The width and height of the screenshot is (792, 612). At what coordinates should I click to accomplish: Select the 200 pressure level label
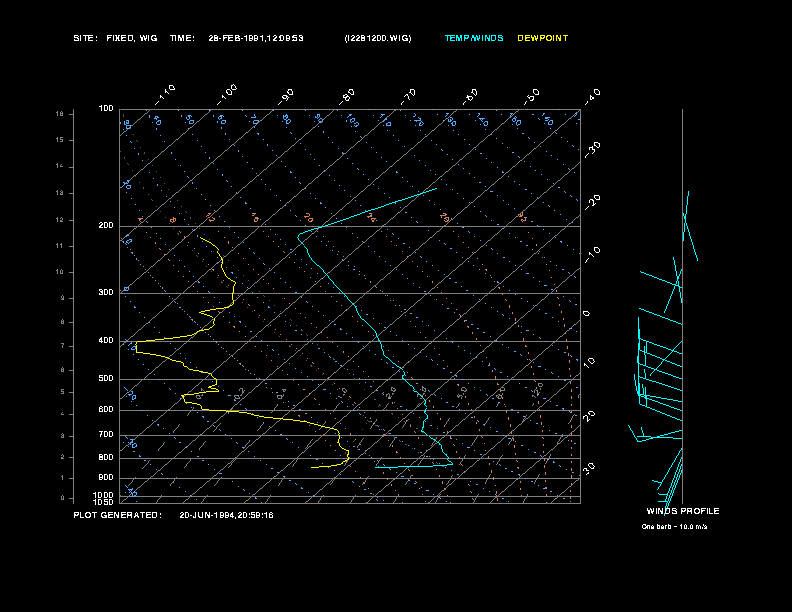coord(106,225)
